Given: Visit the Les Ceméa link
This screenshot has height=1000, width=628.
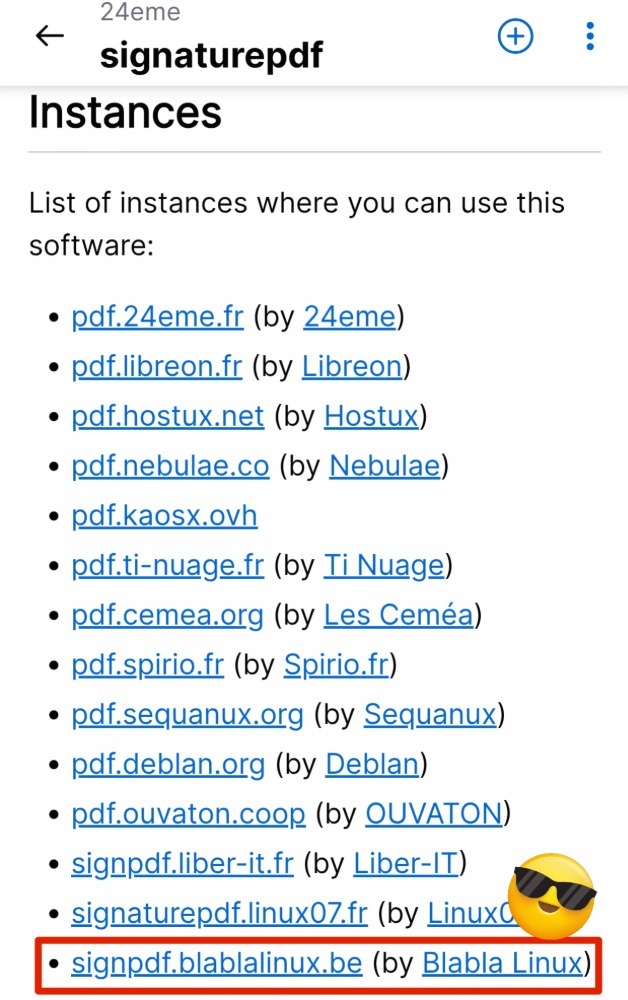Looking at the screenshot, I should pyautogui.click(x=397, y=615).
